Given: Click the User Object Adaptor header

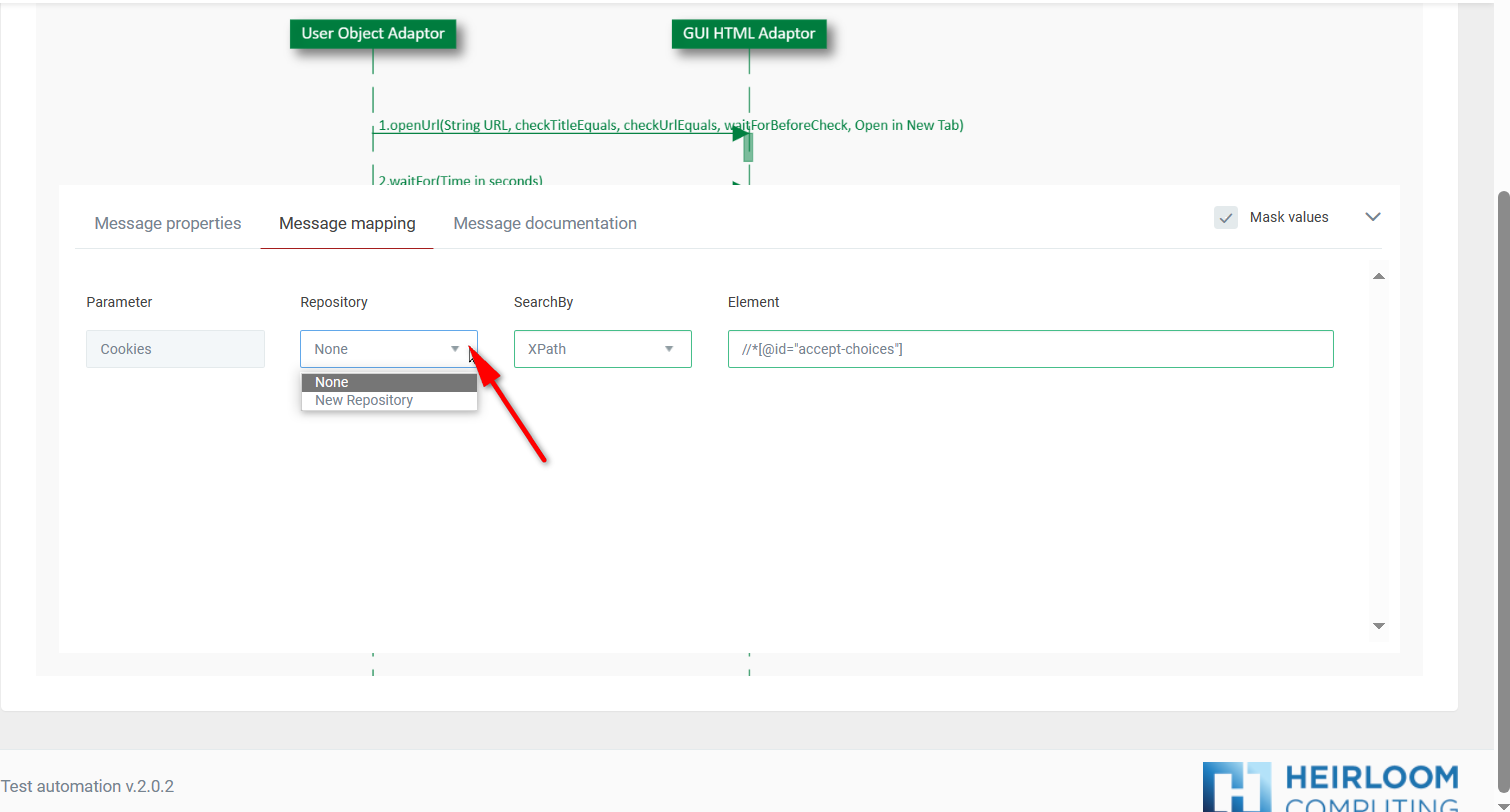Looking at the screenshot, I should coord(372,33).
